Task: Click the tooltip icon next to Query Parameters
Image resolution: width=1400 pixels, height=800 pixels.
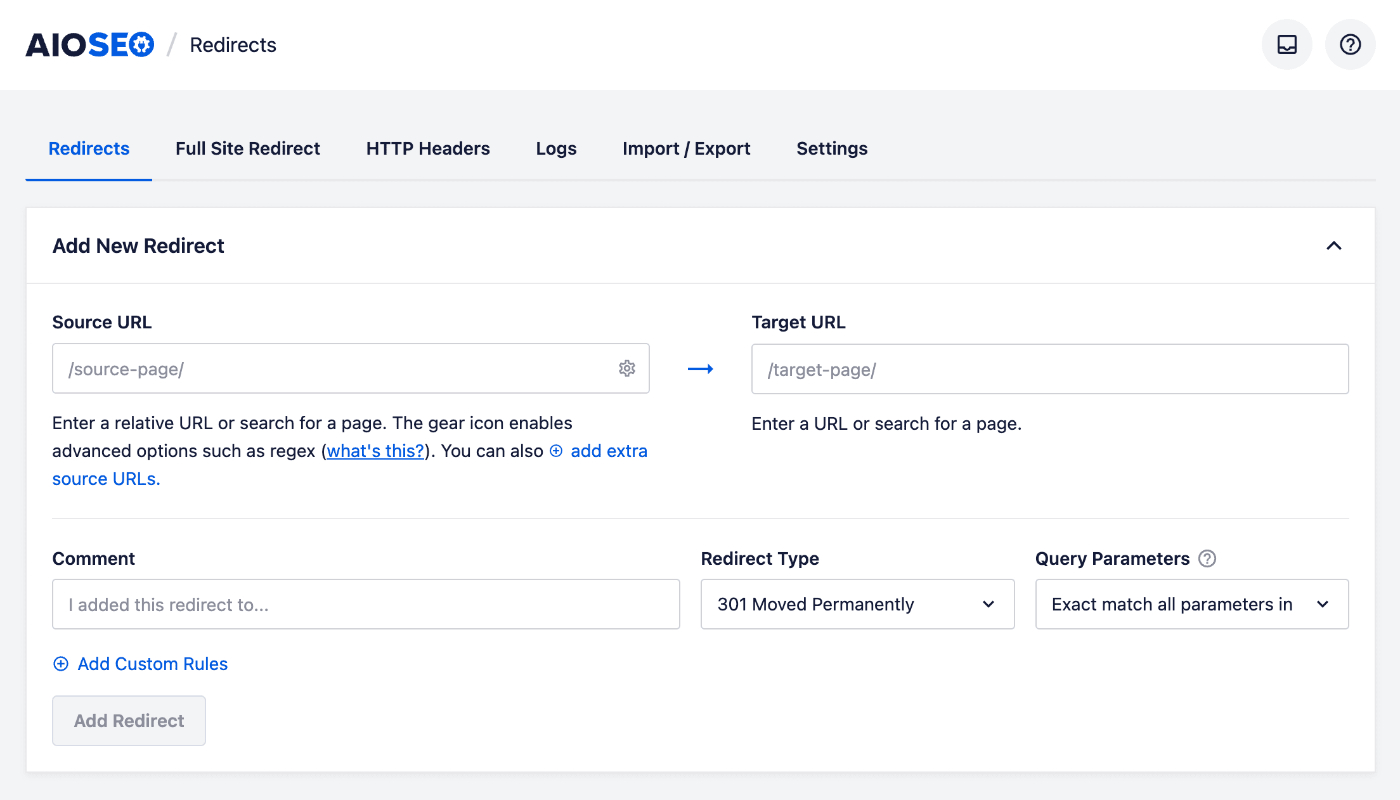Action: click(x=1207, y=558)
